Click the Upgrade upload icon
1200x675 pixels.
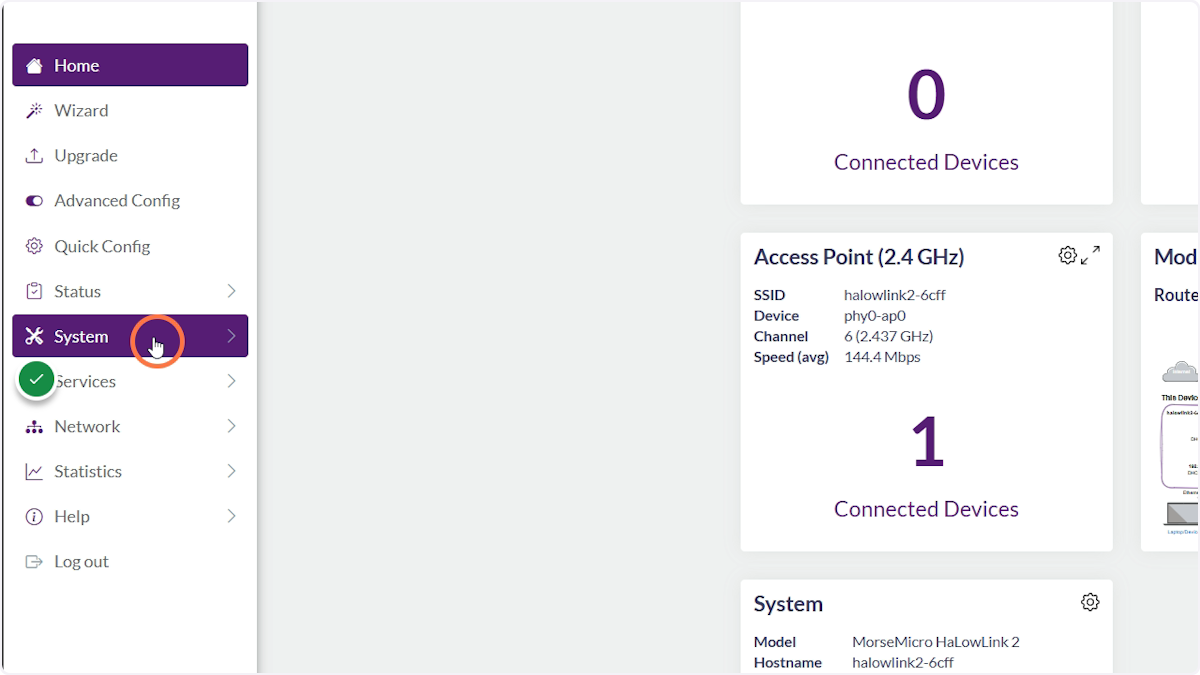34,155
